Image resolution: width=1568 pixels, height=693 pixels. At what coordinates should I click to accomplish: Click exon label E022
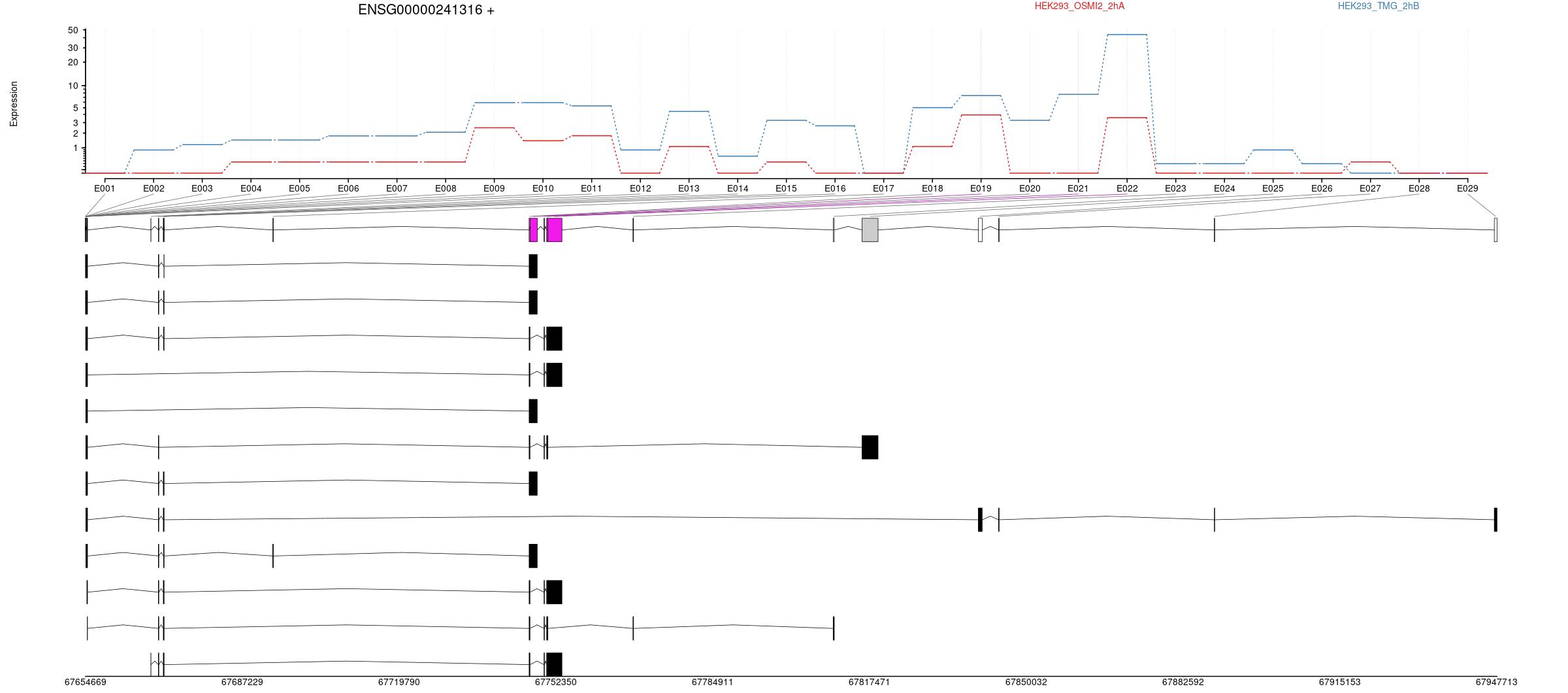pyautogui.click(x=1127, y=188)
